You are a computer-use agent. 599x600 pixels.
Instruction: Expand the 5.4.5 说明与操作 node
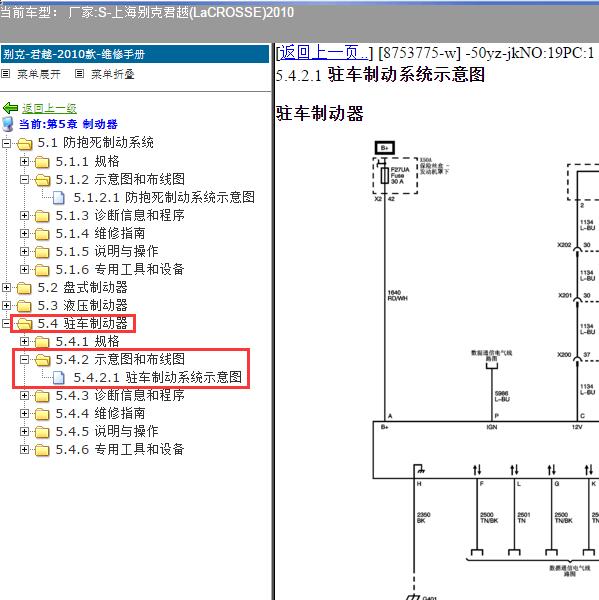pos(24,431)
